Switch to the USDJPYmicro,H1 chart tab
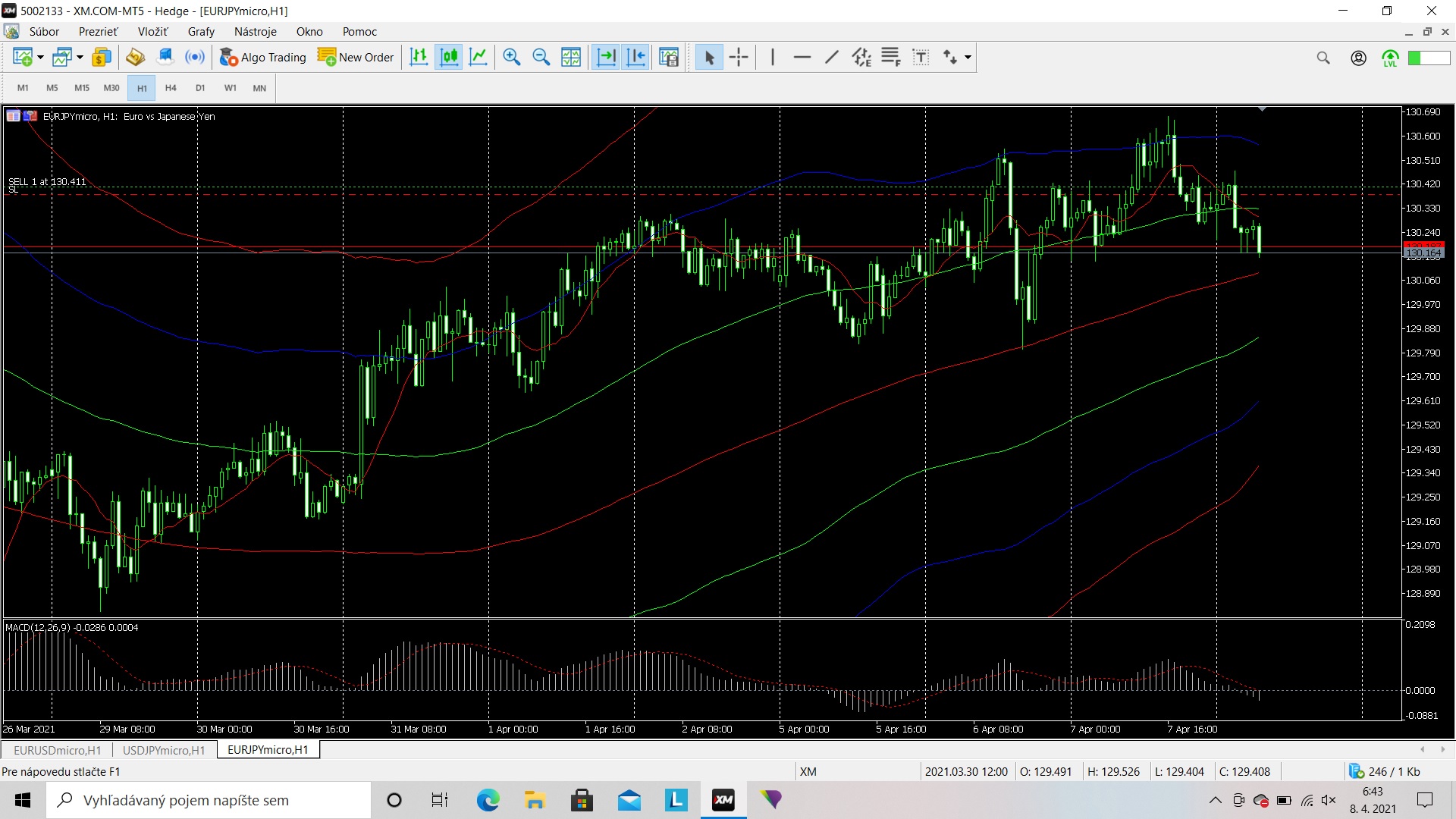1456x819 pixels. click(x=164, y=750)
